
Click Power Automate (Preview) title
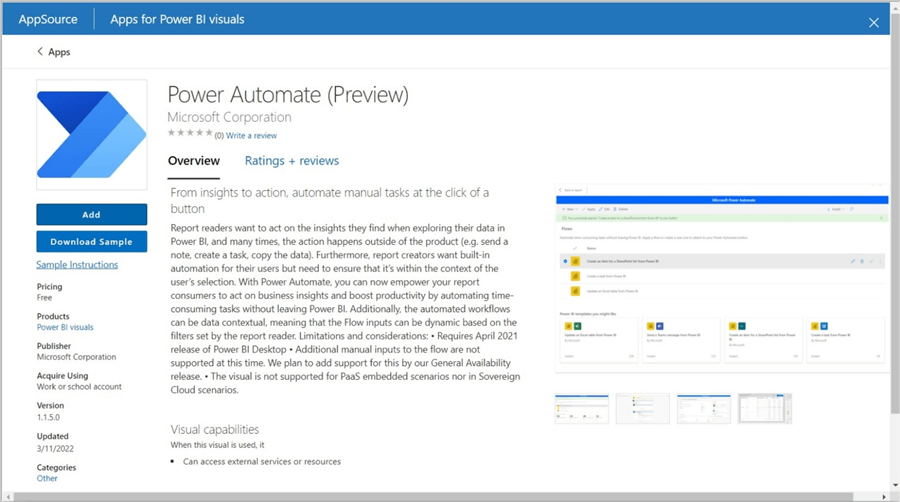tap(288, 95)
